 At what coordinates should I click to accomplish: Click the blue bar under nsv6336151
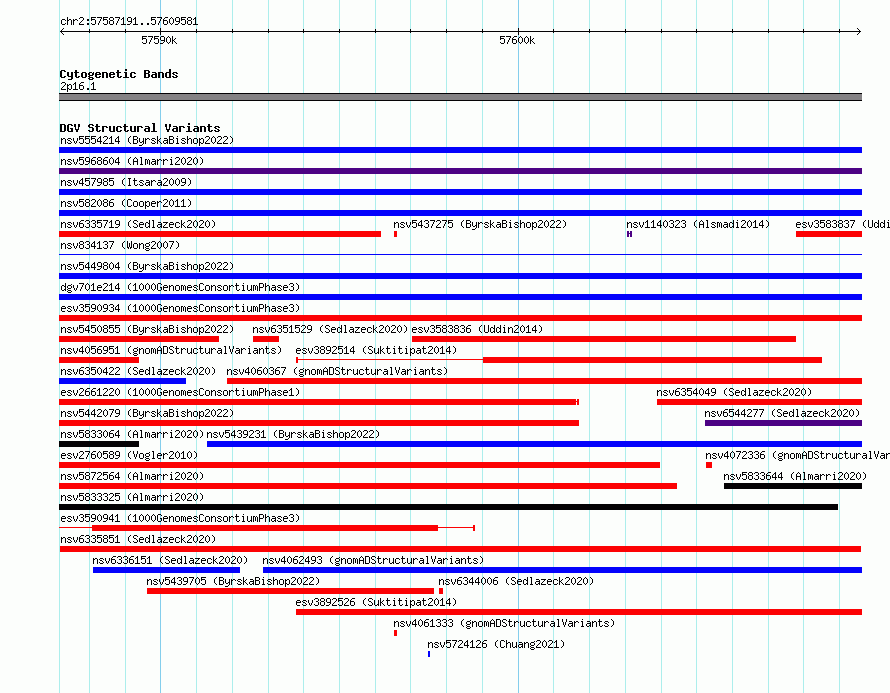pyautogui.click(x=166, y=570)
